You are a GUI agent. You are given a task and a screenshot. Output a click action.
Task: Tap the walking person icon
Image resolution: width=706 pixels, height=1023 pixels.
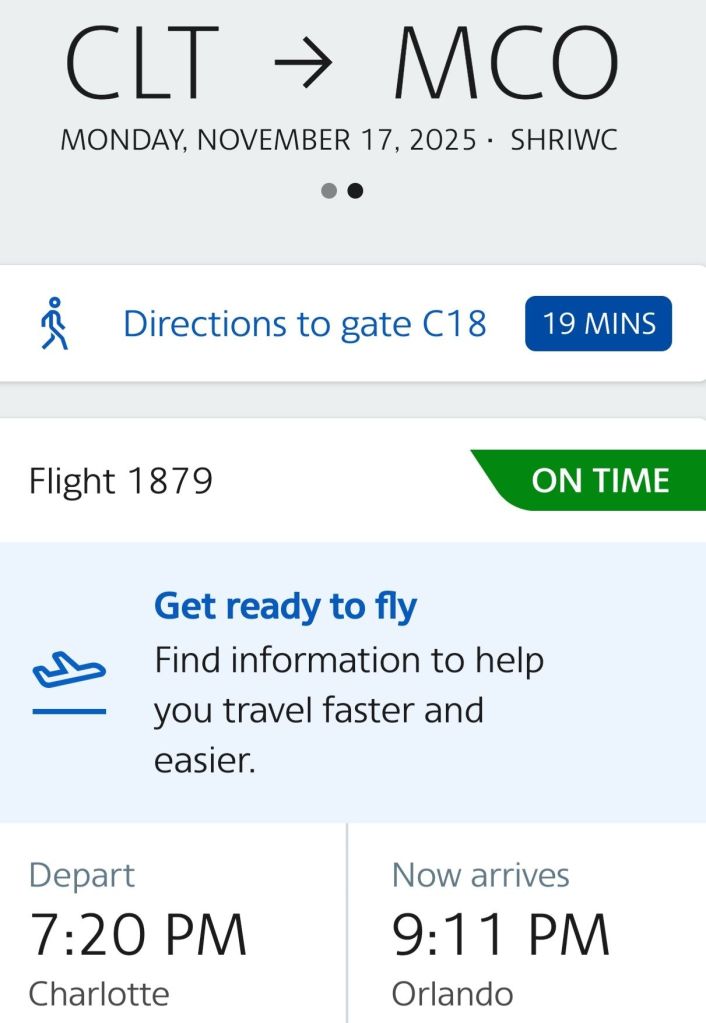coord(56,324)
